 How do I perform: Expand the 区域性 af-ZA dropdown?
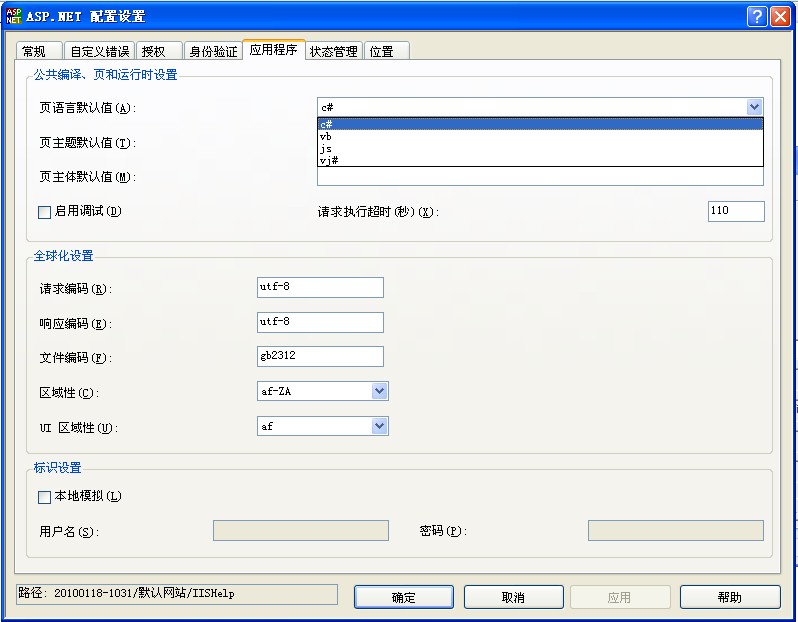(379, 391)
